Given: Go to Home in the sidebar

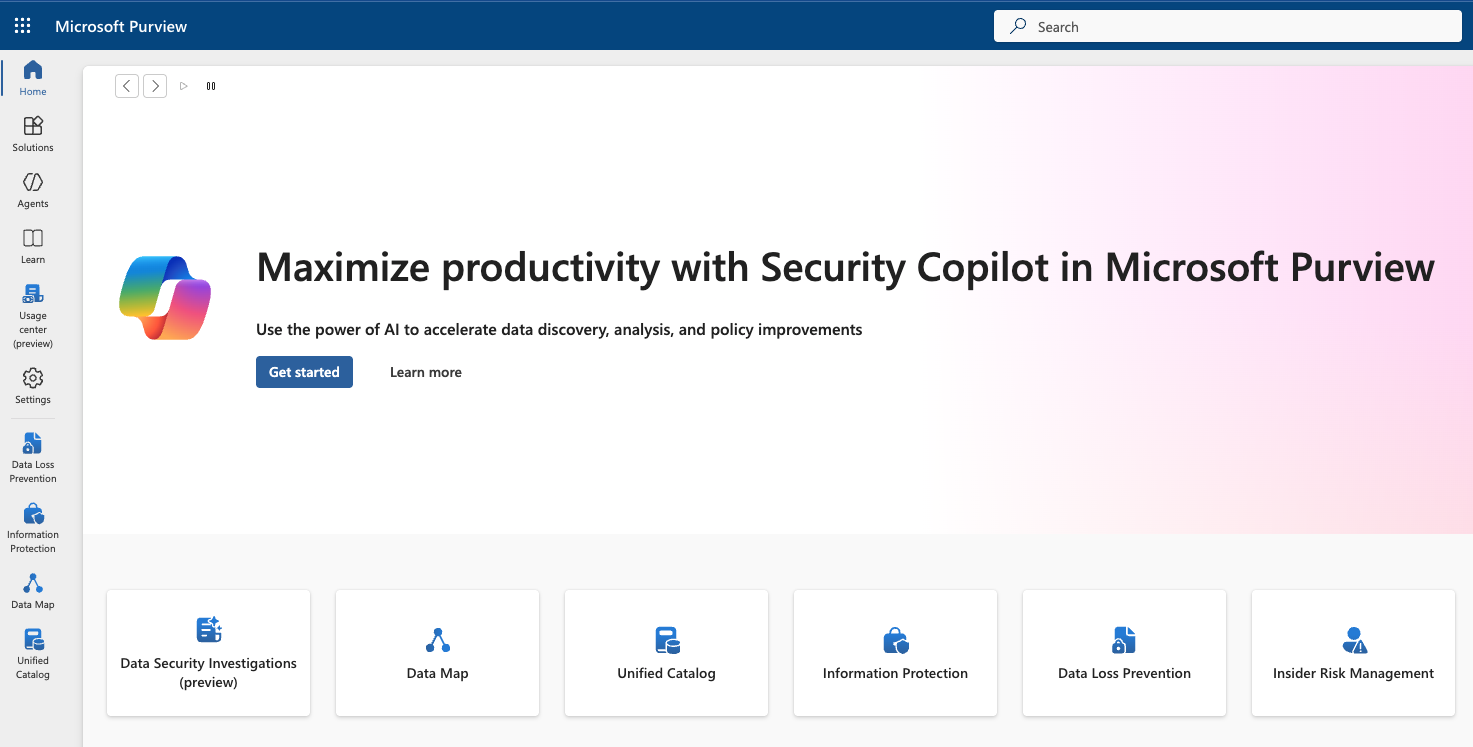Looking at the screenshot, I should click(33, 77).
